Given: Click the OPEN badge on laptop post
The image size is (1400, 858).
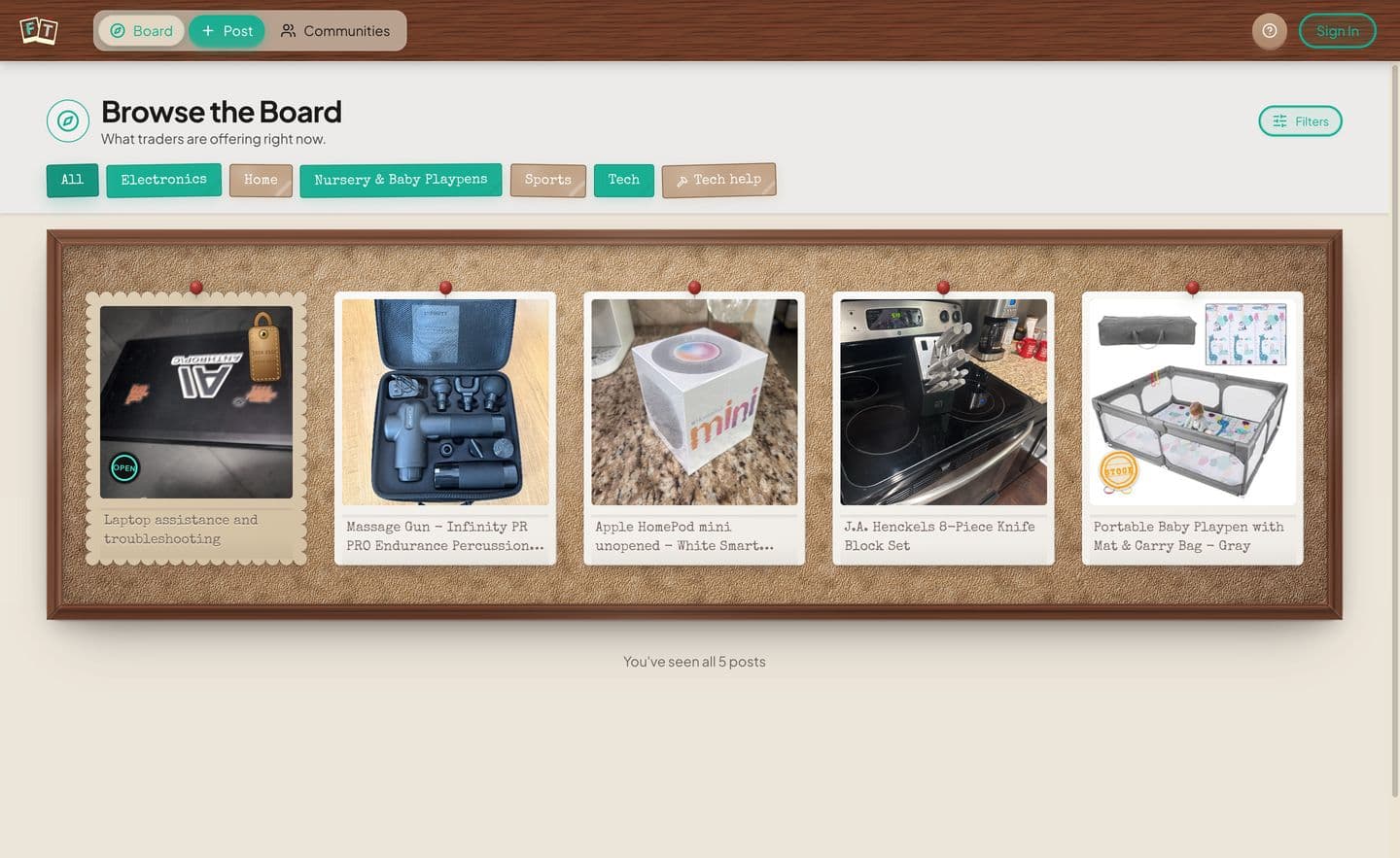Looking at the screenshot, I should tap(124, 467).
